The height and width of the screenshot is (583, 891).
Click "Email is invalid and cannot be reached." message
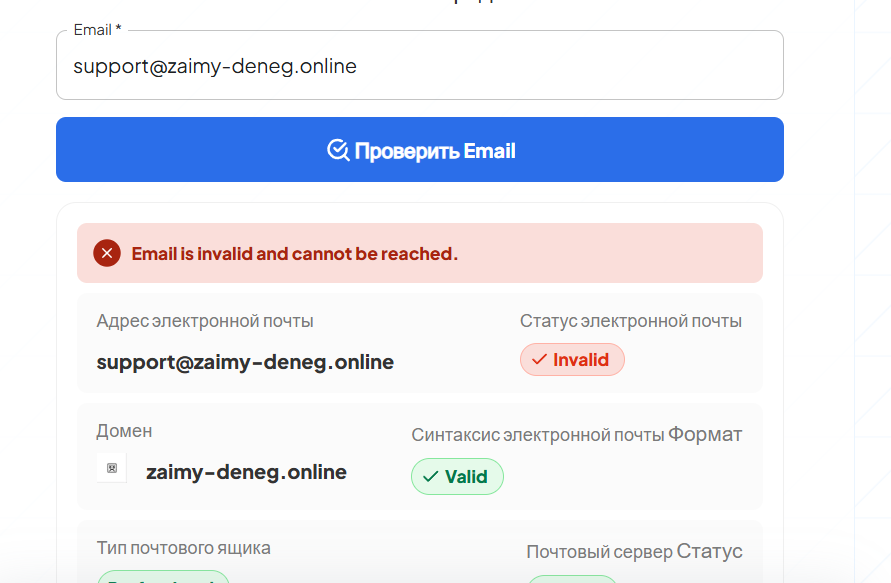(x=294, y=253)
